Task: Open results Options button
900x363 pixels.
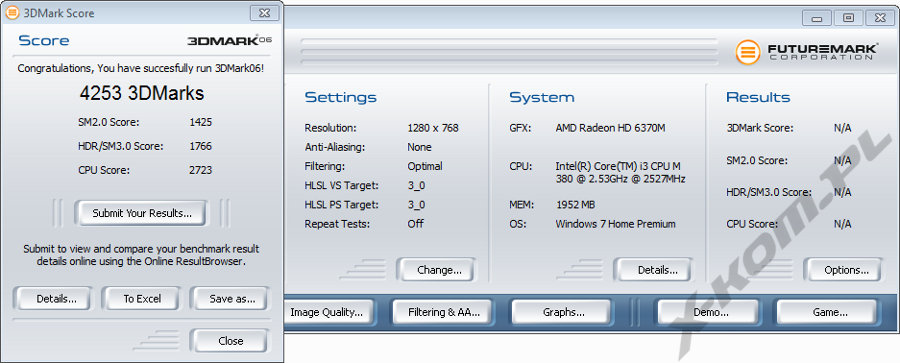Action: (x=846, y=270)
